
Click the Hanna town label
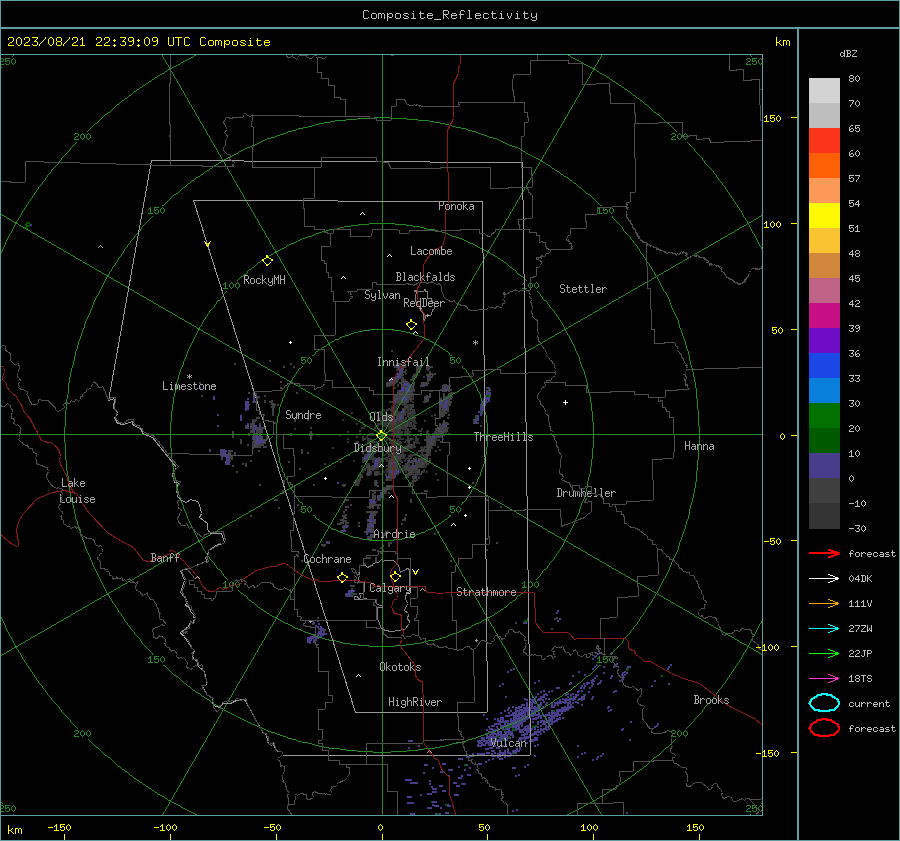[699, 446]
